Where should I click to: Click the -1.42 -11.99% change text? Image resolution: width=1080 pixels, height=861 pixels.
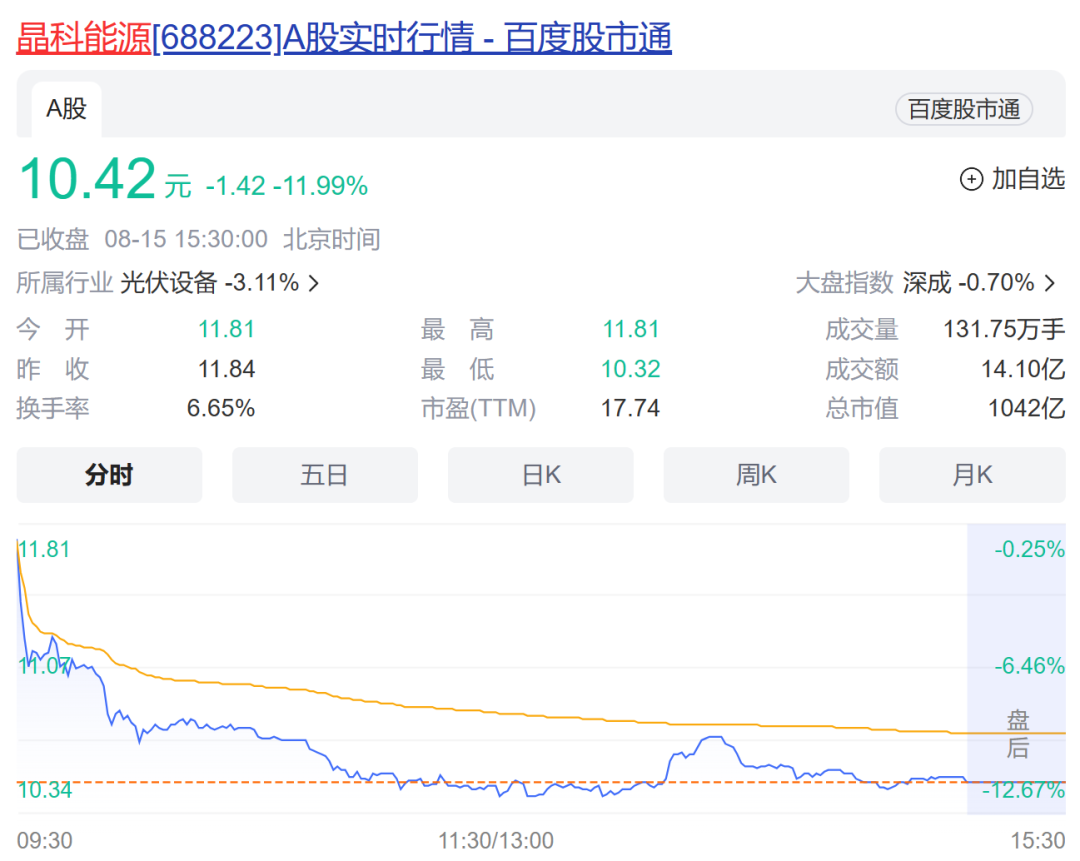(x=287, y=186)
